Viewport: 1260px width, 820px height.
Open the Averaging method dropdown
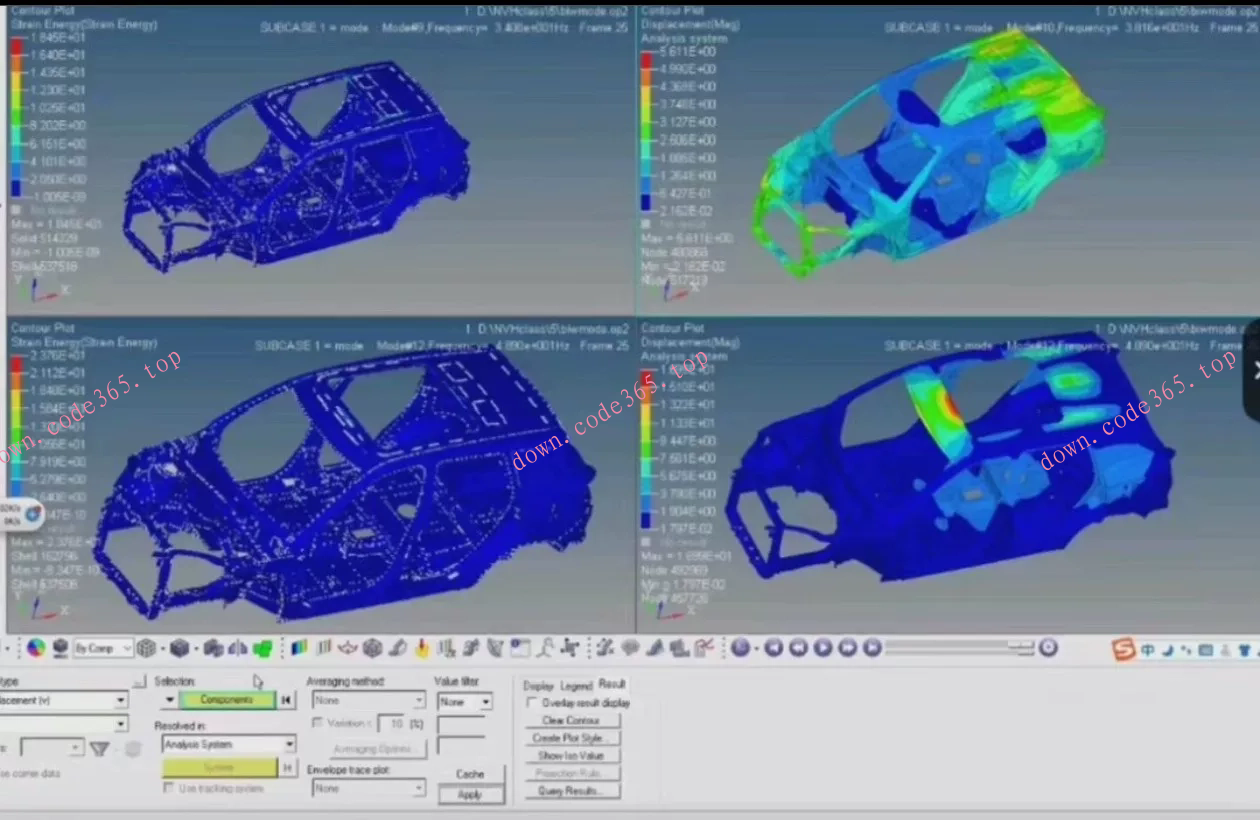pyautogui.click(x=368, y=702)
